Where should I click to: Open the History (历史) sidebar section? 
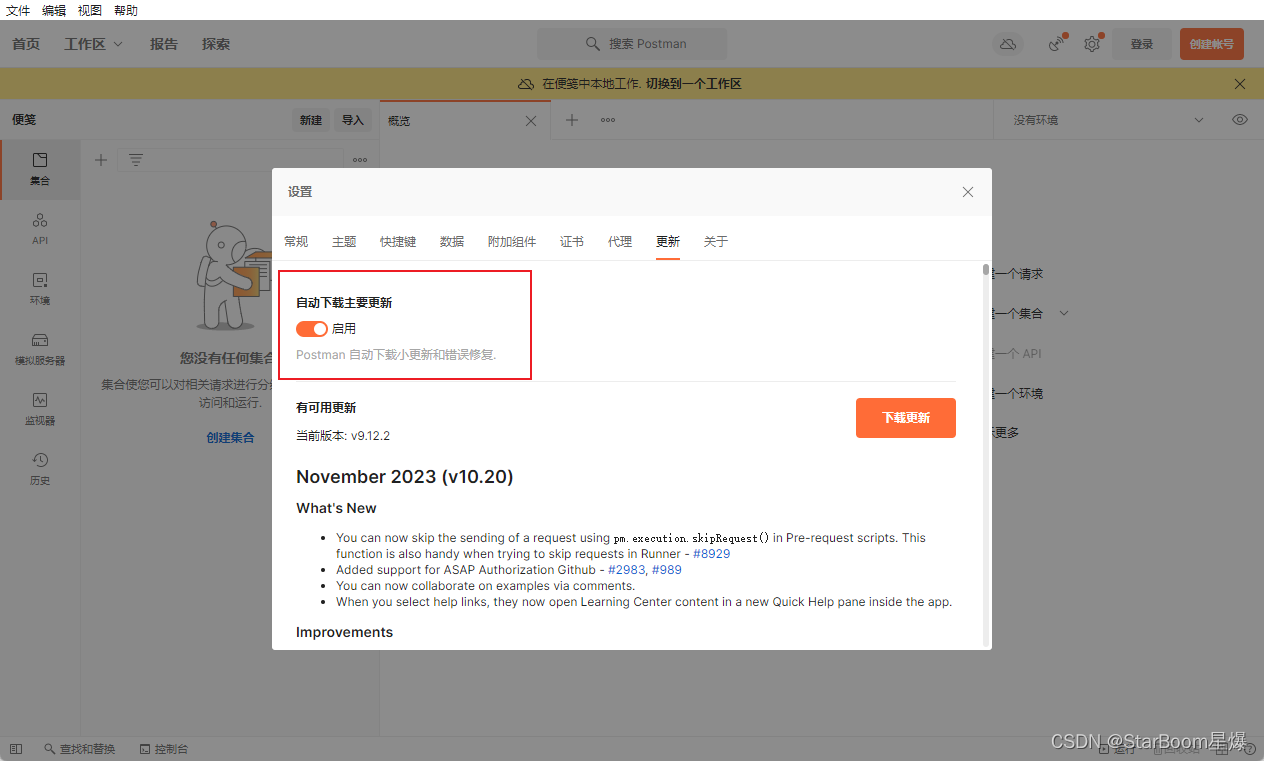[x=40, y=469]
